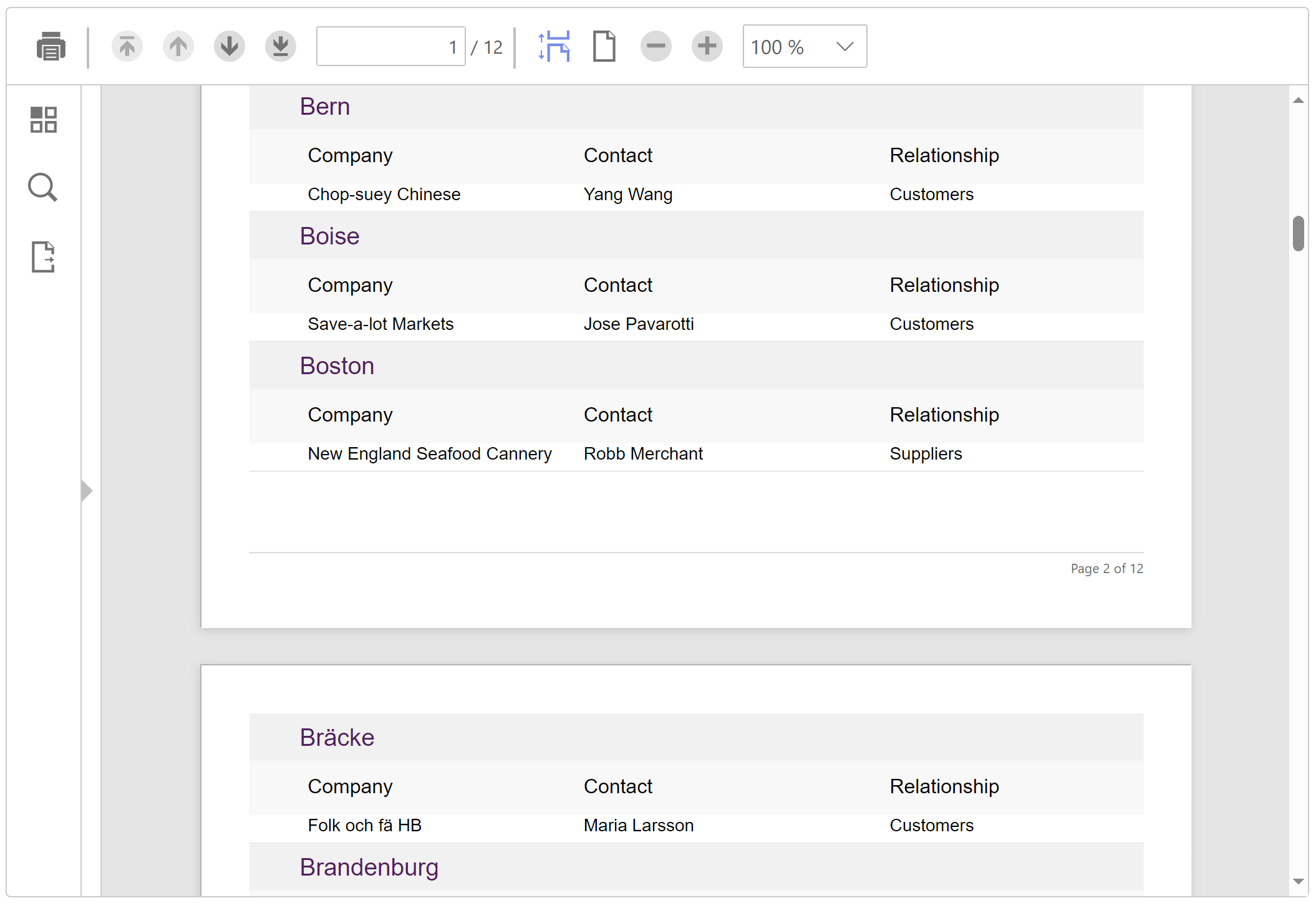Go to the next page
Image resolution: width=1316 pixels, height=903 pixels.
tap(230, 47)
